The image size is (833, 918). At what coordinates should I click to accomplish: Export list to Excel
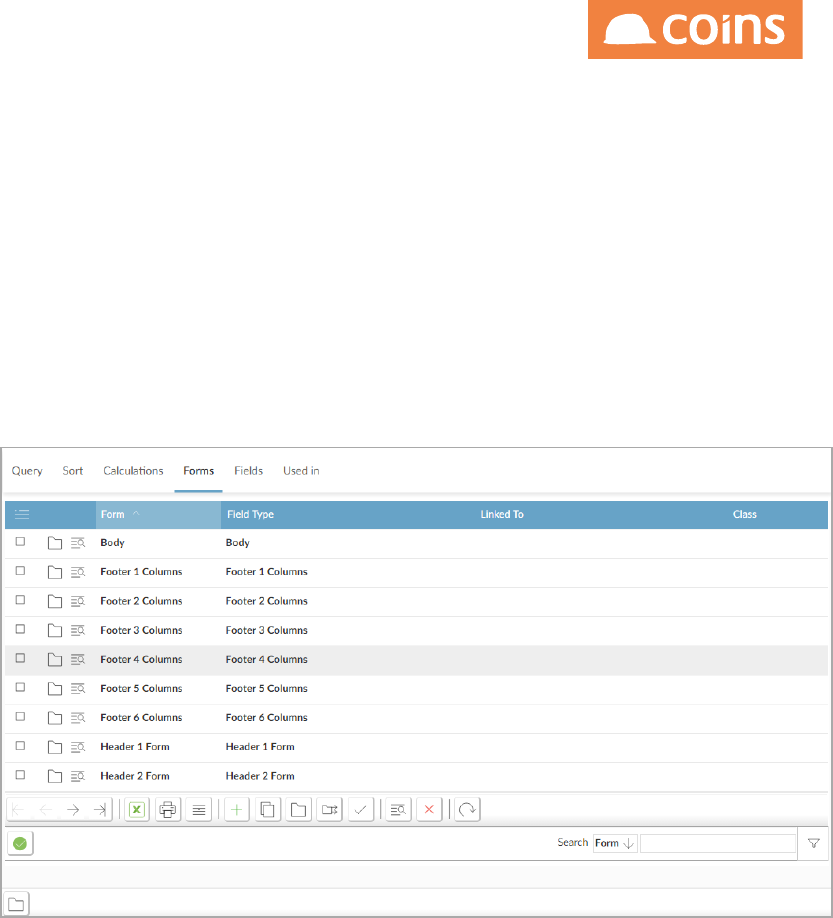(137, 810)
